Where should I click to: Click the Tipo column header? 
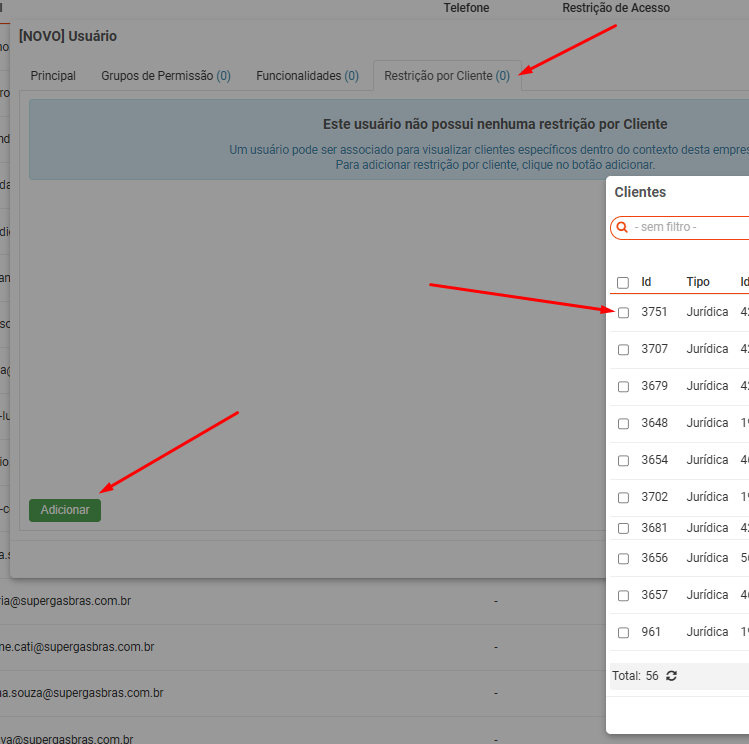(698, 283)
